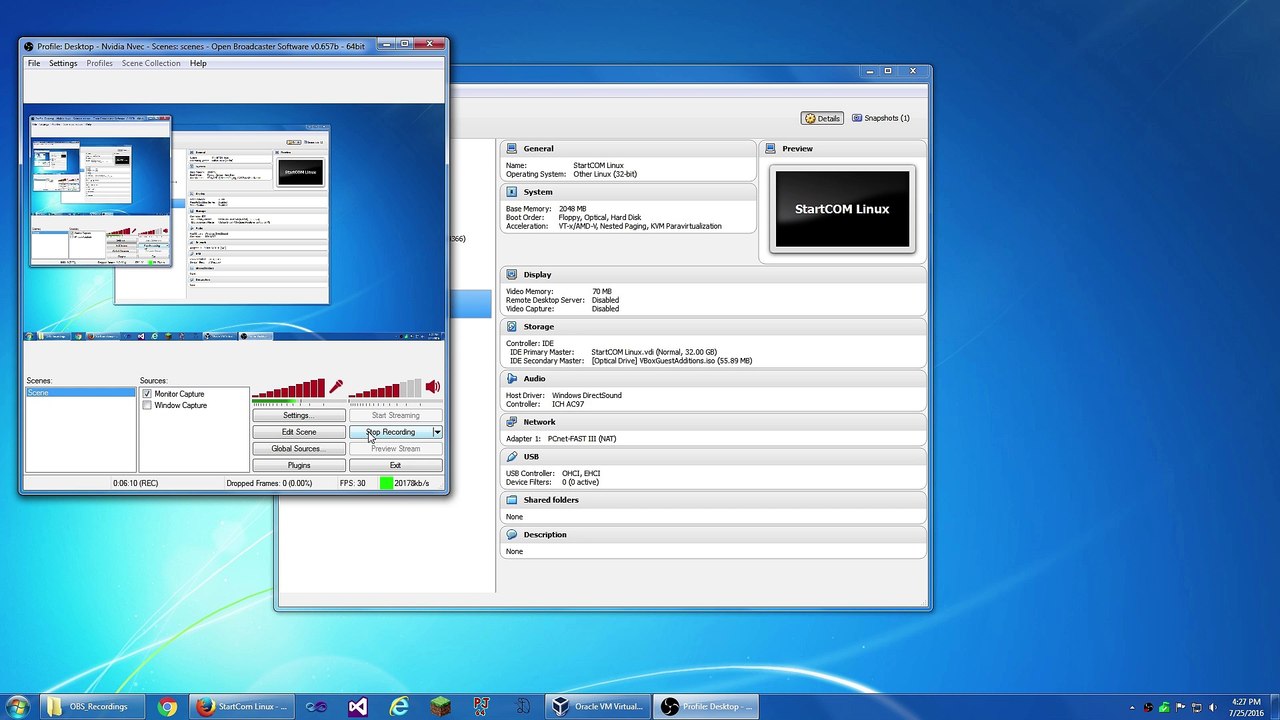This screenshot has height=720, width=1280.
Task: Click the system tray volume icon
Action: [1213, 707]
